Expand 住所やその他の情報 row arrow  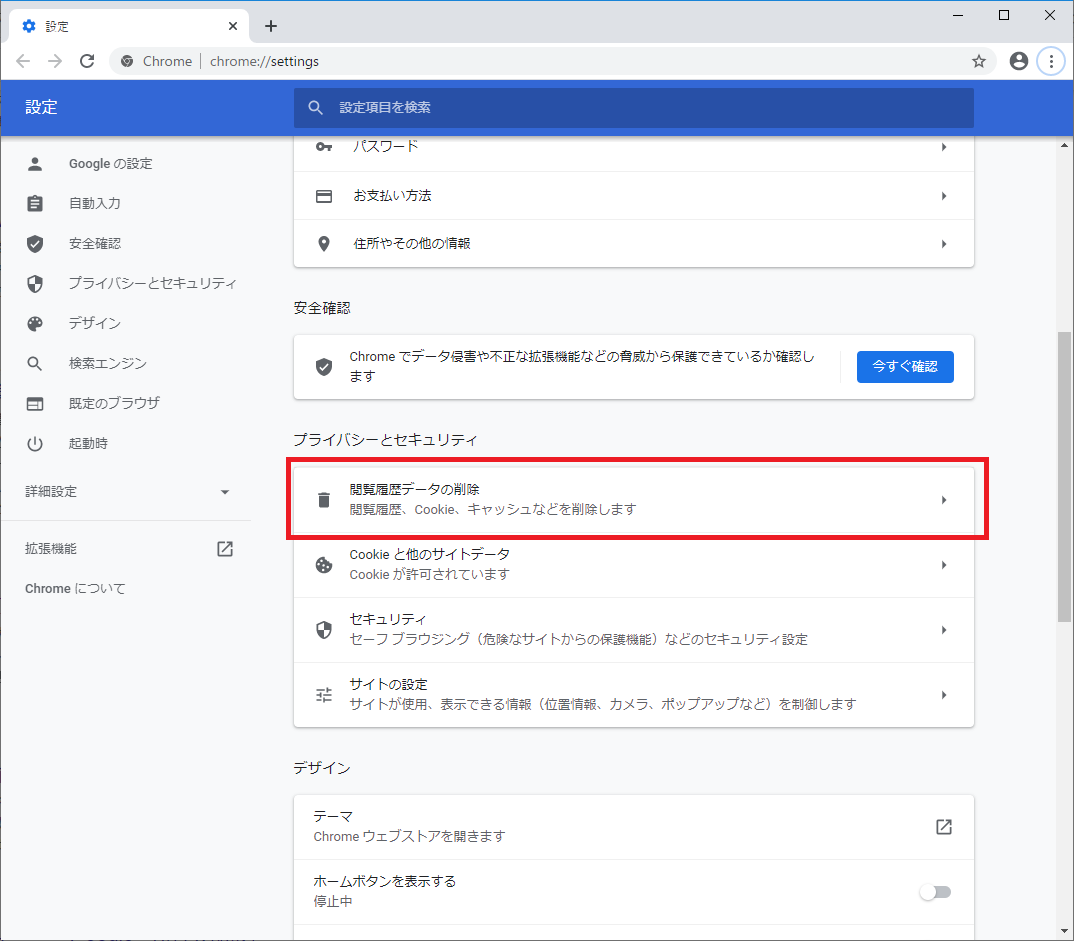pos(944,244)
